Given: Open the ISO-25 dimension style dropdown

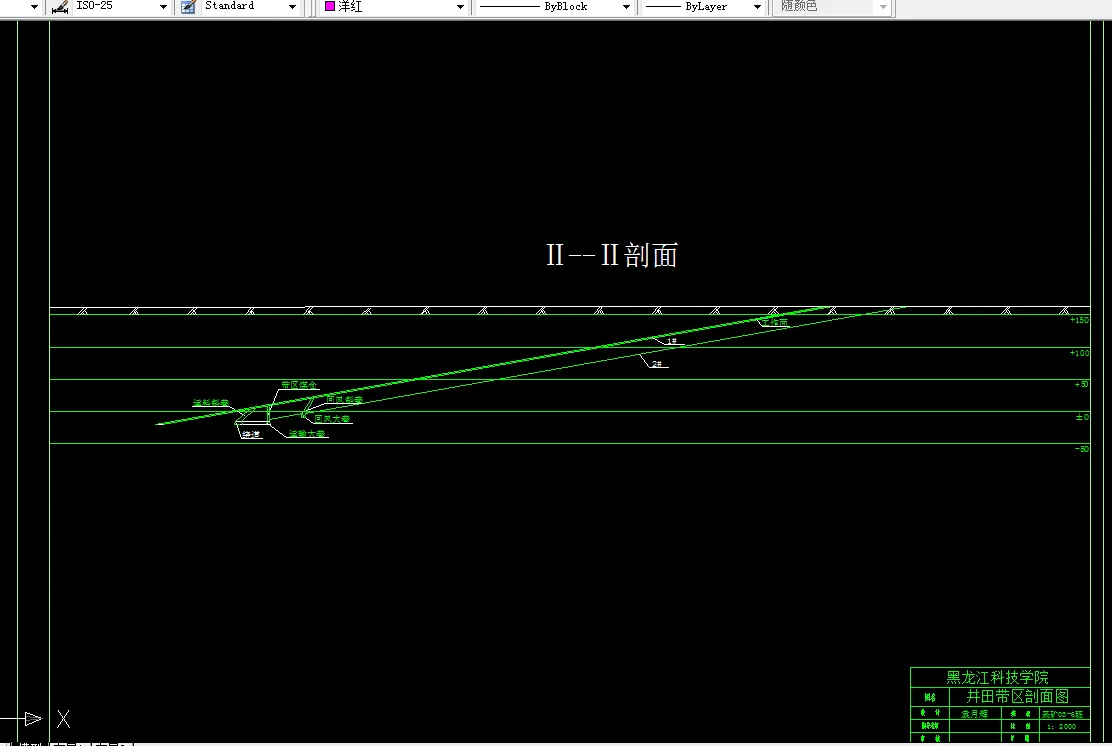Looking at the screenshot, I should click(163, 6).
